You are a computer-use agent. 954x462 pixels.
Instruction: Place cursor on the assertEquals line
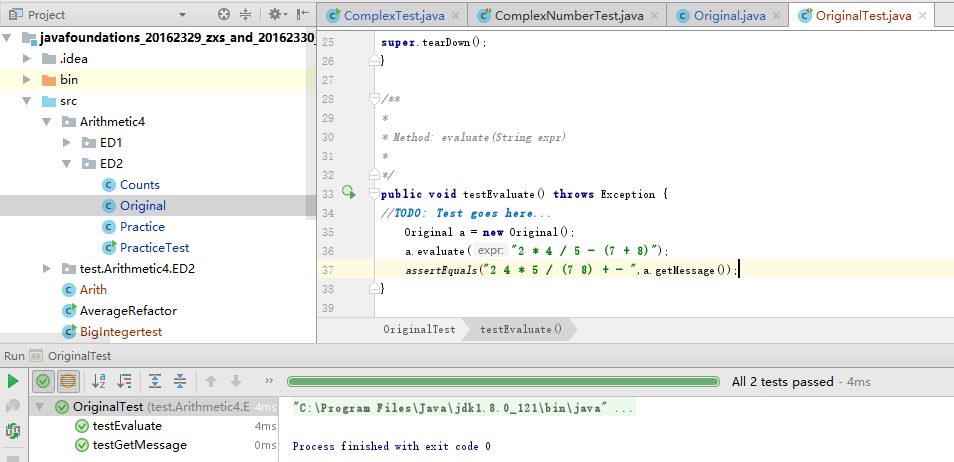point(635,269)
